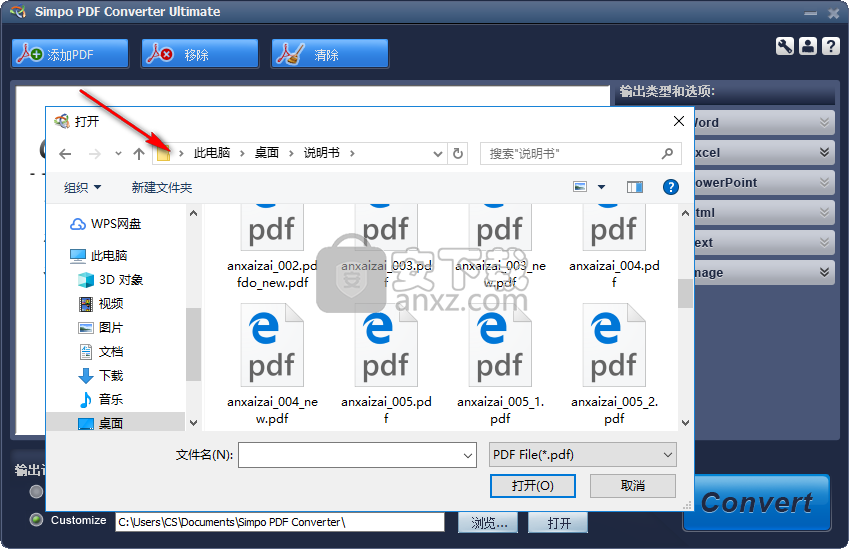Image resolution: width=849 pixels, height=549 pixels.
Task: Open 3D 对象 folder in sidebar
Action: click(x=110, y=279)
